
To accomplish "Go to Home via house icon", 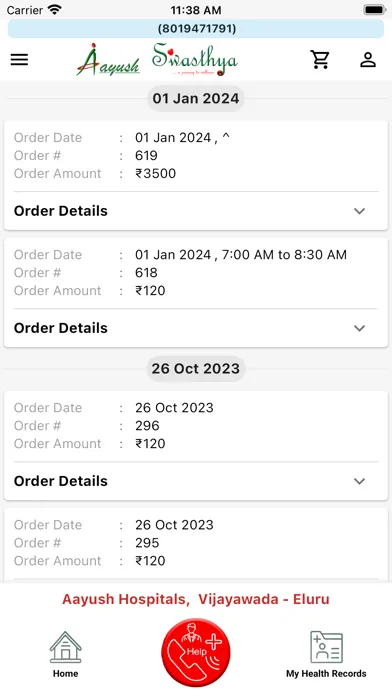I will (66, 648).
